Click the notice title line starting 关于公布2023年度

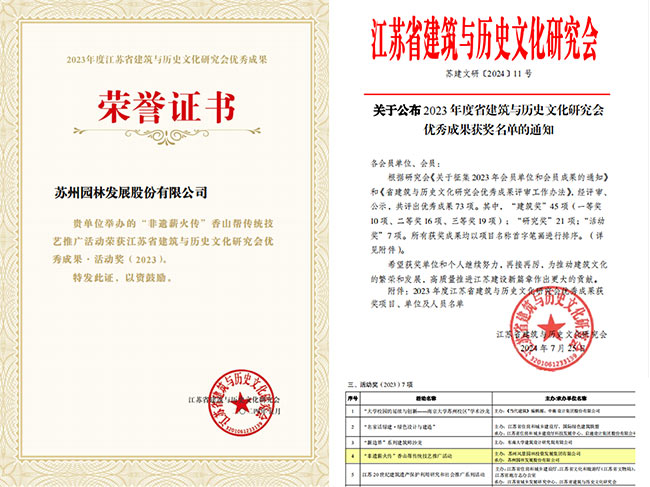pos(488,110)
